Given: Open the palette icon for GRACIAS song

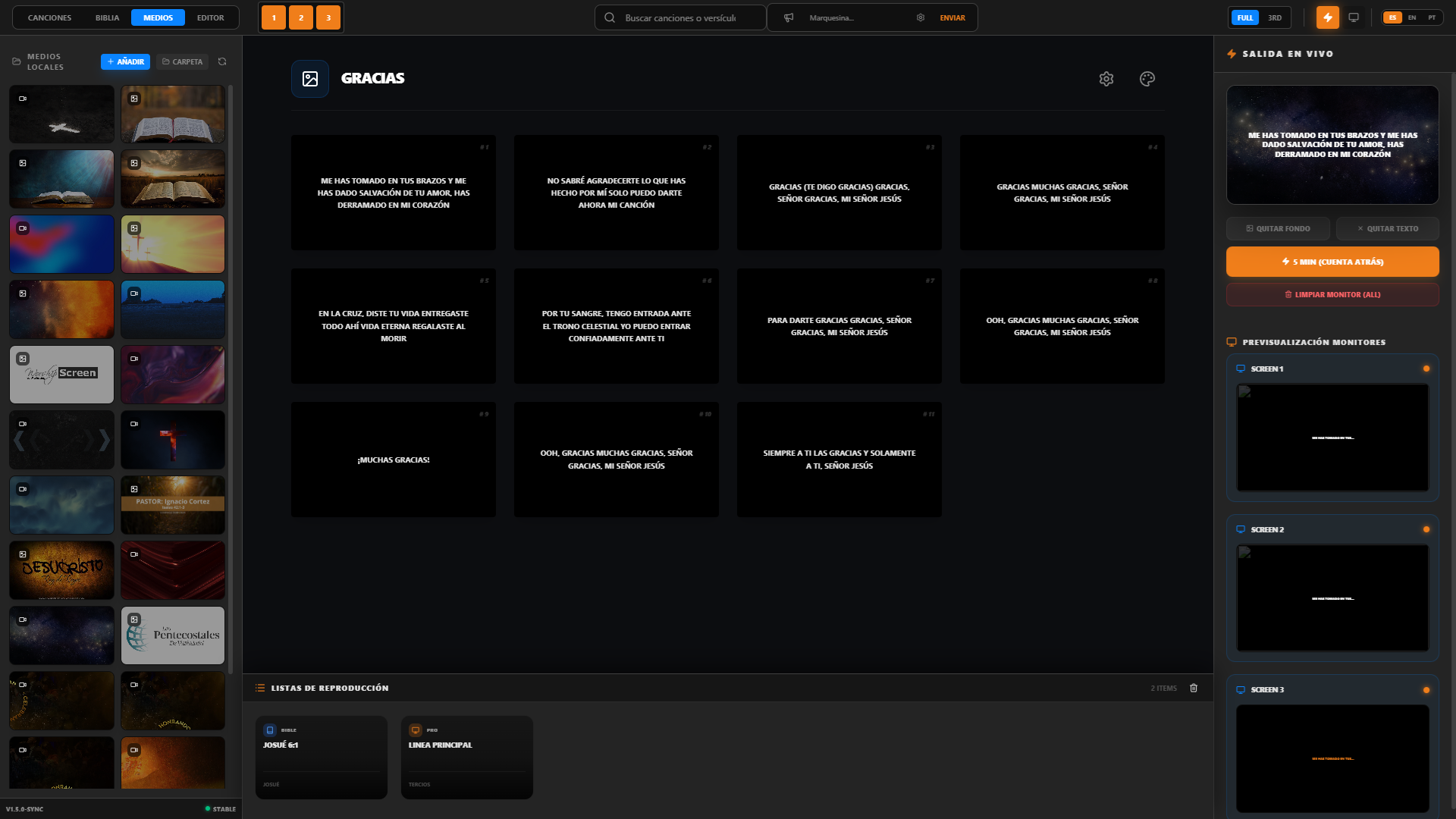Looking at the screenshot, I should [1147, 78].
